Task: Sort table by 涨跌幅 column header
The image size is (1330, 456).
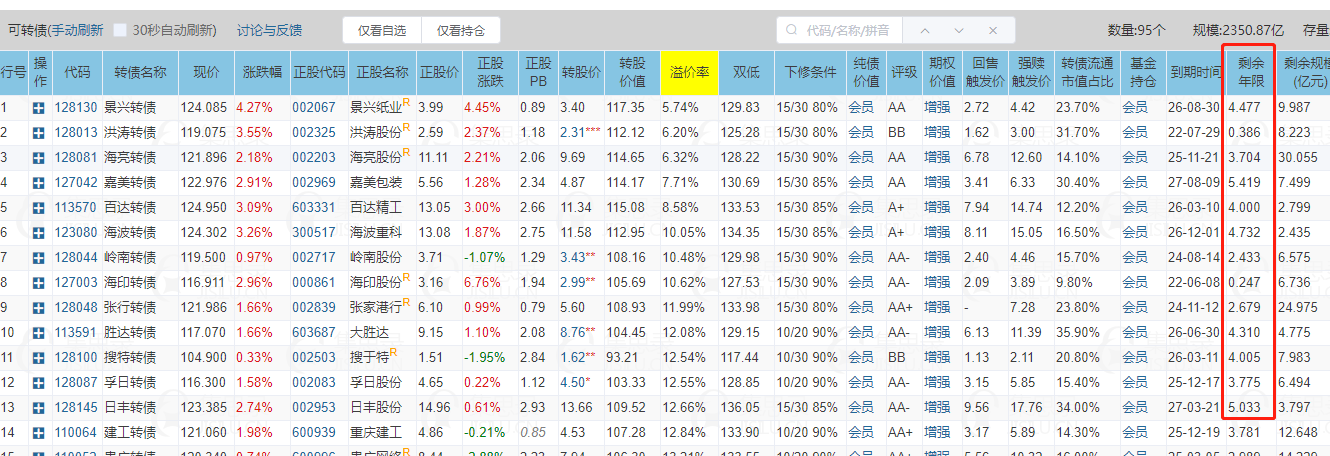Action: pyautogui.click(x=261, y=72)
